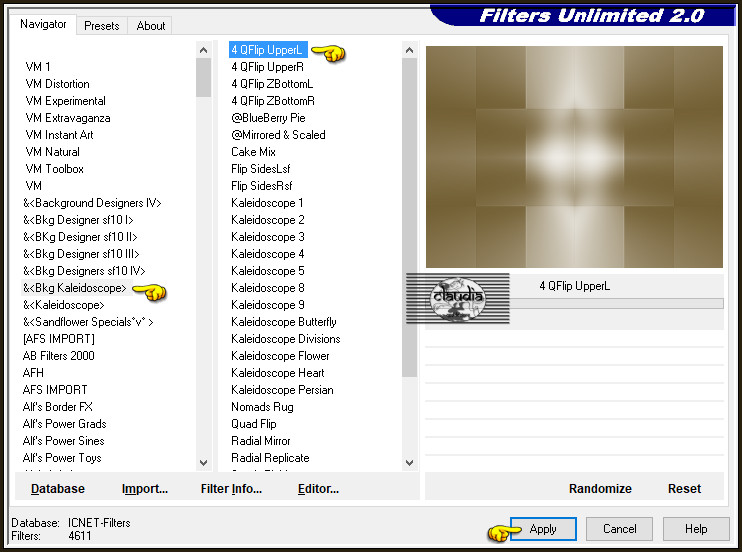Open the Editor... button
This screenshot has height=552, width=742.
click(x=318, y=489)
